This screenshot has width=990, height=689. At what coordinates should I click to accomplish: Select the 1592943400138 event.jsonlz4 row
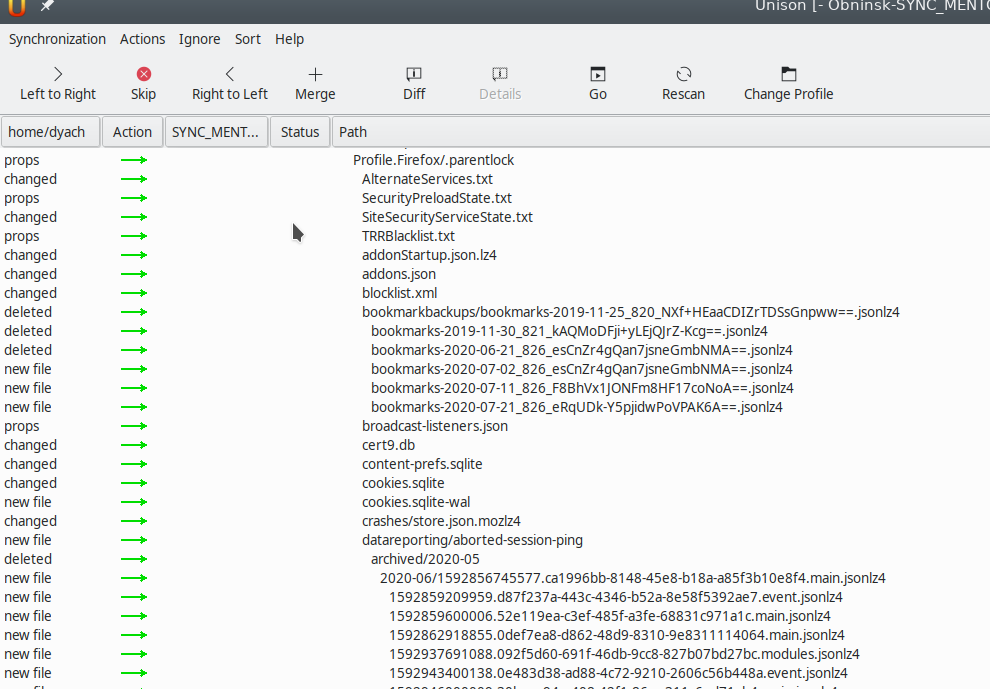[x=495, y=673]
